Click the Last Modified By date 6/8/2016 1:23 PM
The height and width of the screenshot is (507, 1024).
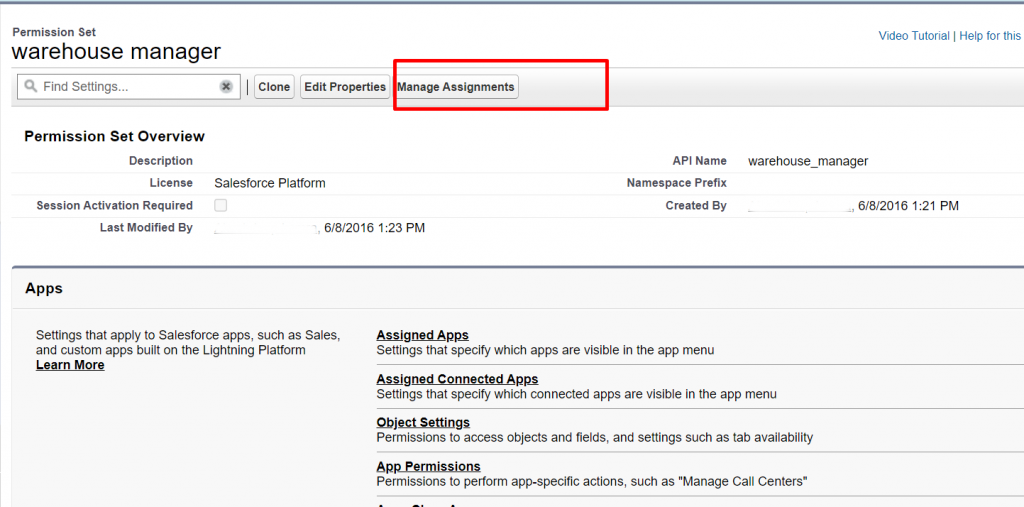(374, 228)
